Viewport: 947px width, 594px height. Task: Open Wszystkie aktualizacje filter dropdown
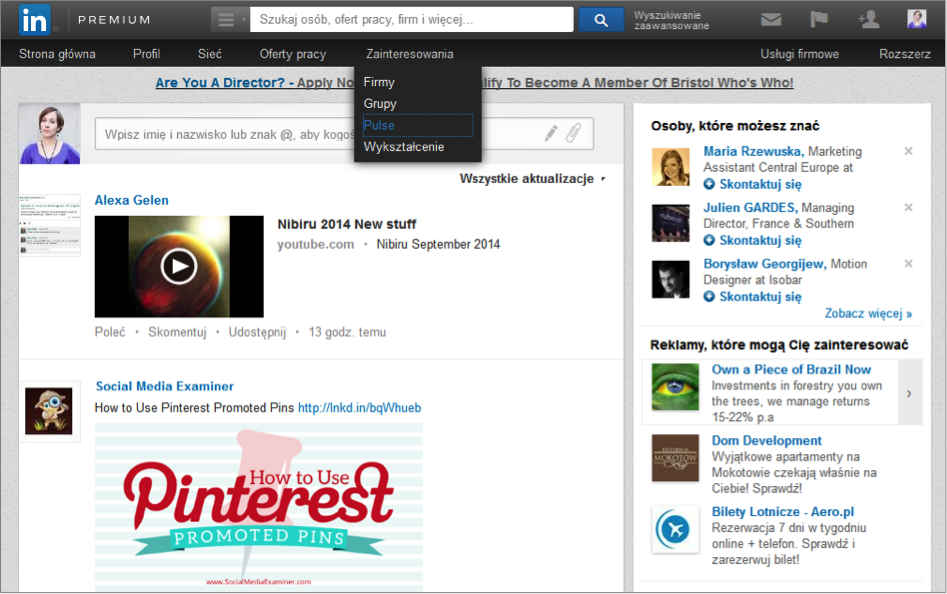coord(532,179)
